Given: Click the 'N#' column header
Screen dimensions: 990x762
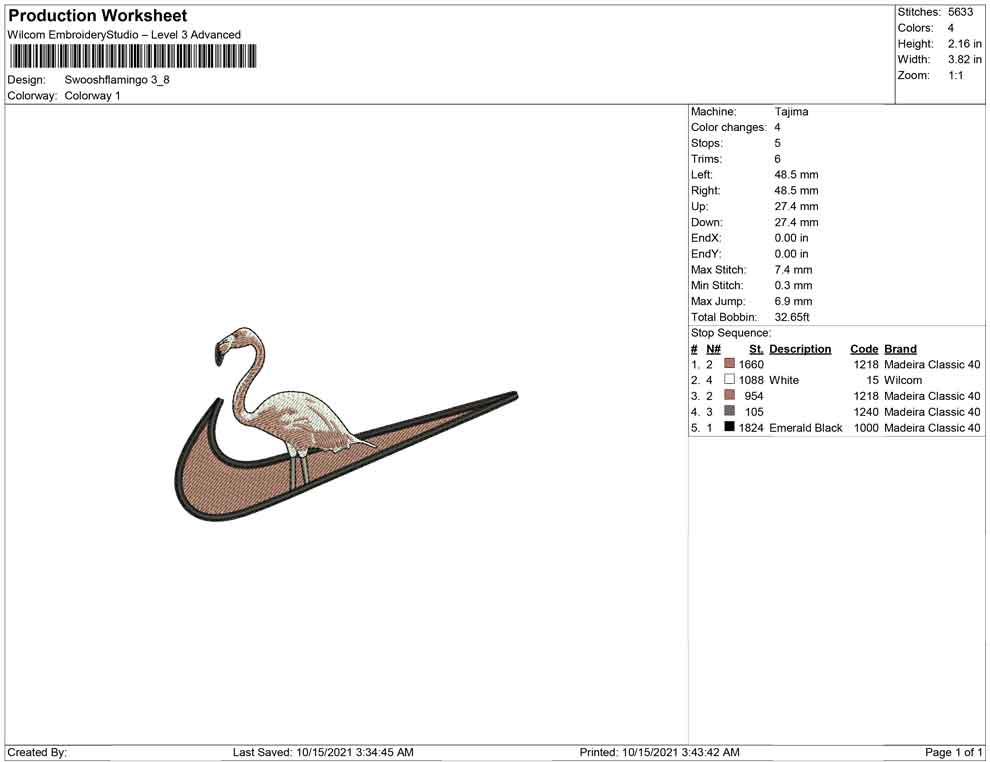Looking at the screenshot, I should pyautogui.click(x=713, y=349).
